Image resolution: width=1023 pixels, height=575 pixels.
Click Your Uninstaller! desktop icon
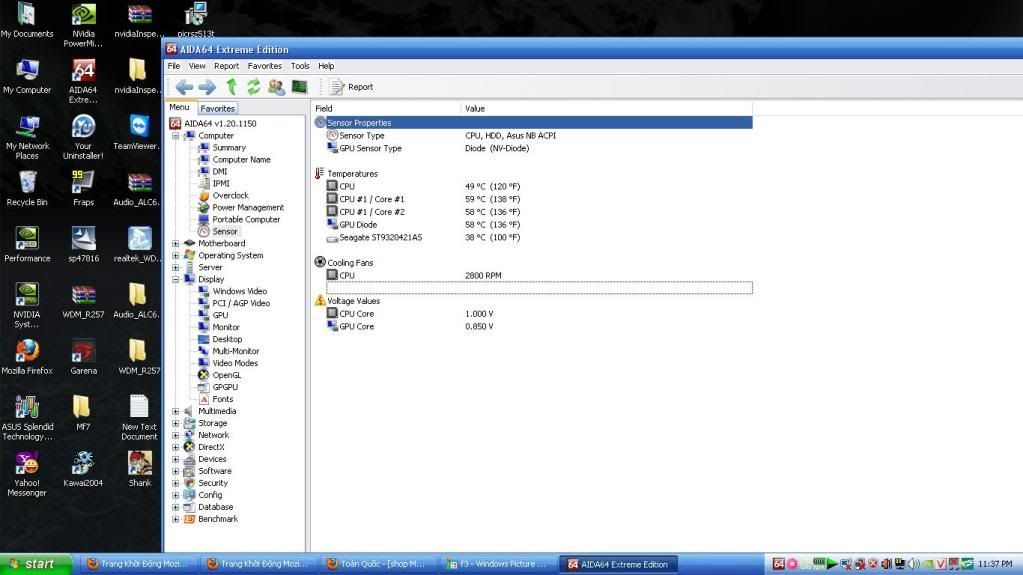pos(83,138)
